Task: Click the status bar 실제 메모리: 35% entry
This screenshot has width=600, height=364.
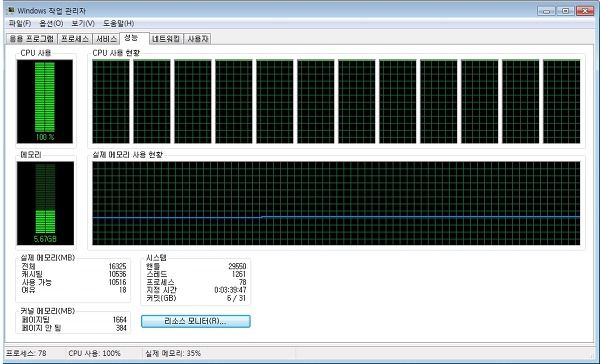Action: coord(173,353)
